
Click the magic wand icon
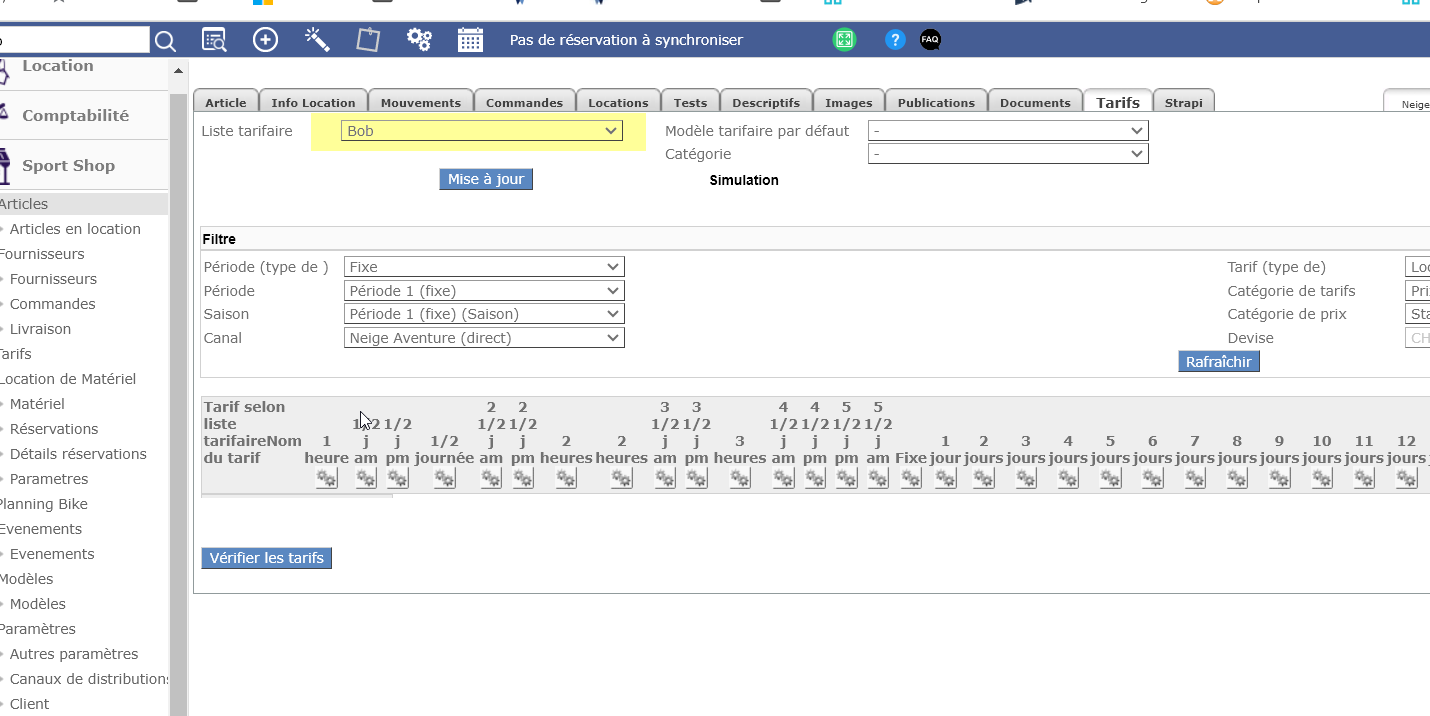(x=317, y=40)
